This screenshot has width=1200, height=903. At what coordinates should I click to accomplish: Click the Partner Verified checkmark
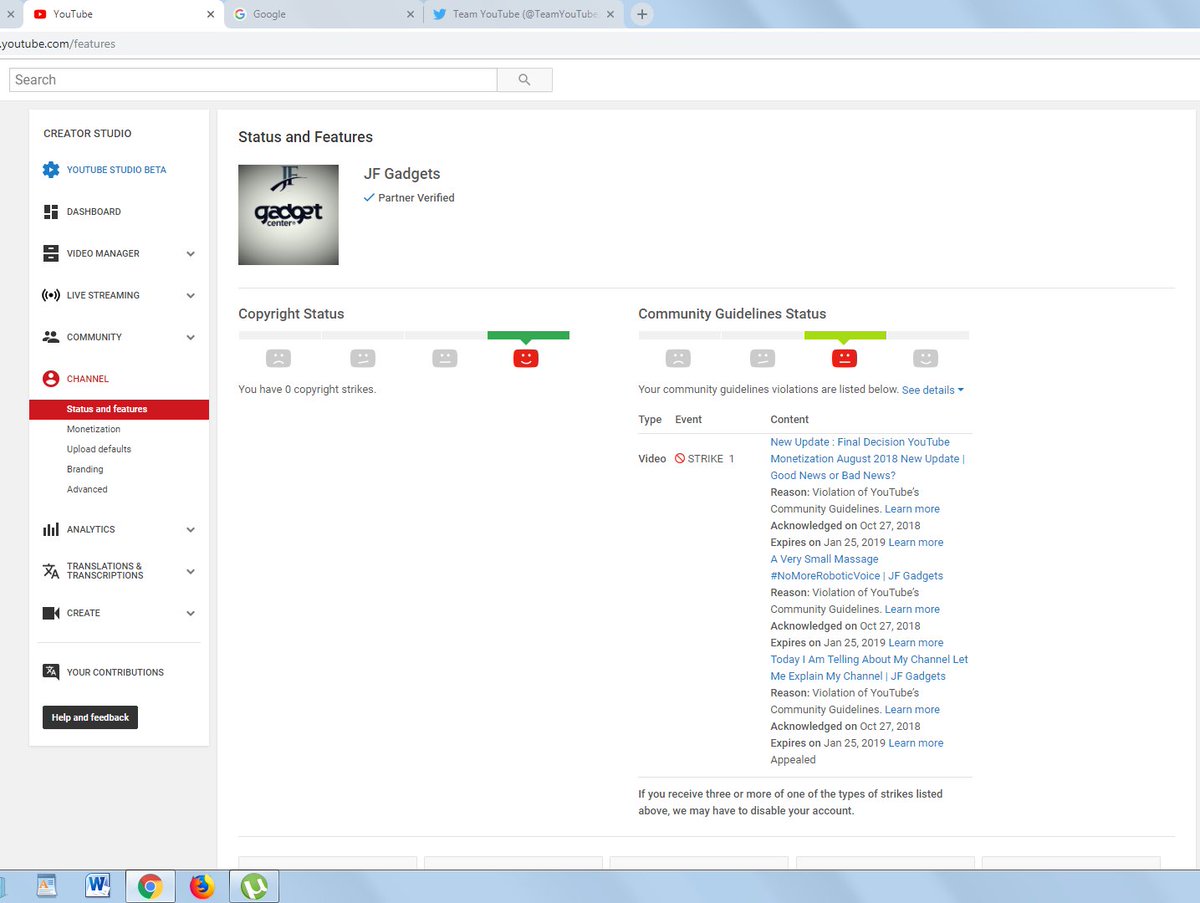[x=369, y=198]
